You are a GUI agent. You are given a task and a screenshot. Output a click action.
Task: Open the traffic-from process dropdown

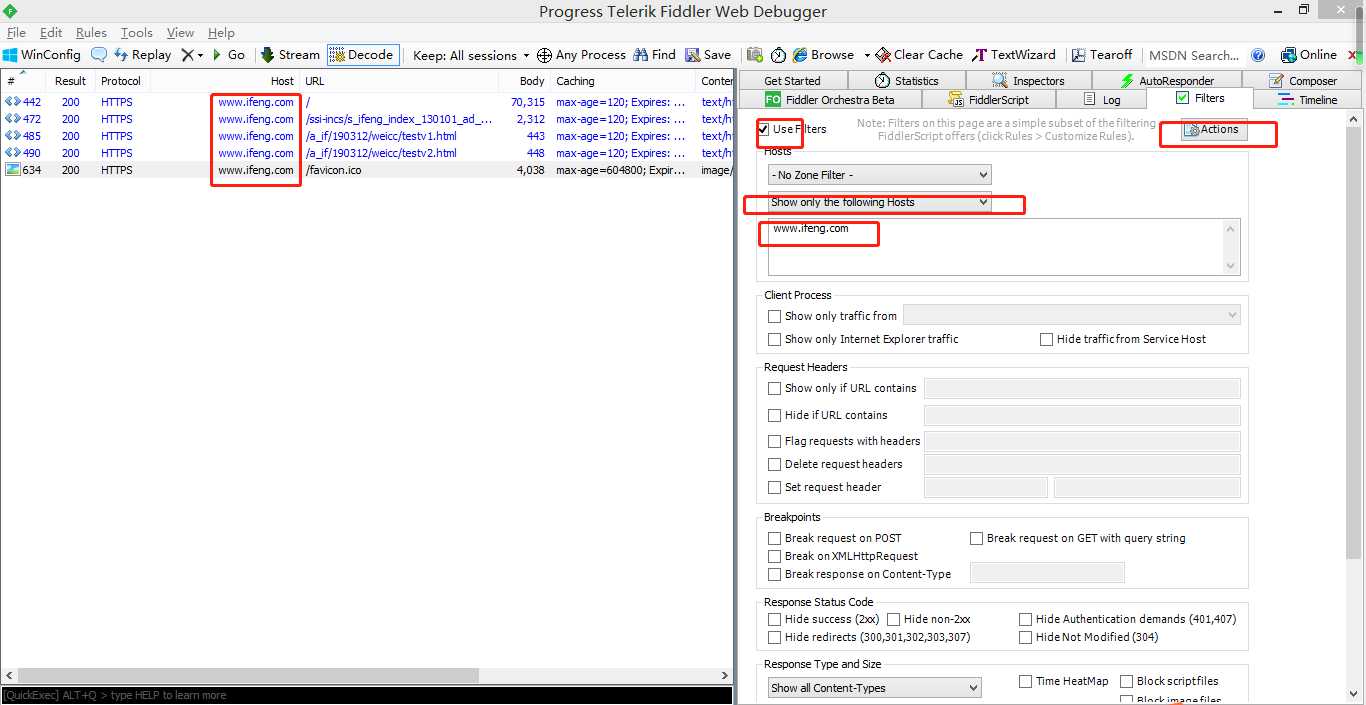[x=1071, y=315]
